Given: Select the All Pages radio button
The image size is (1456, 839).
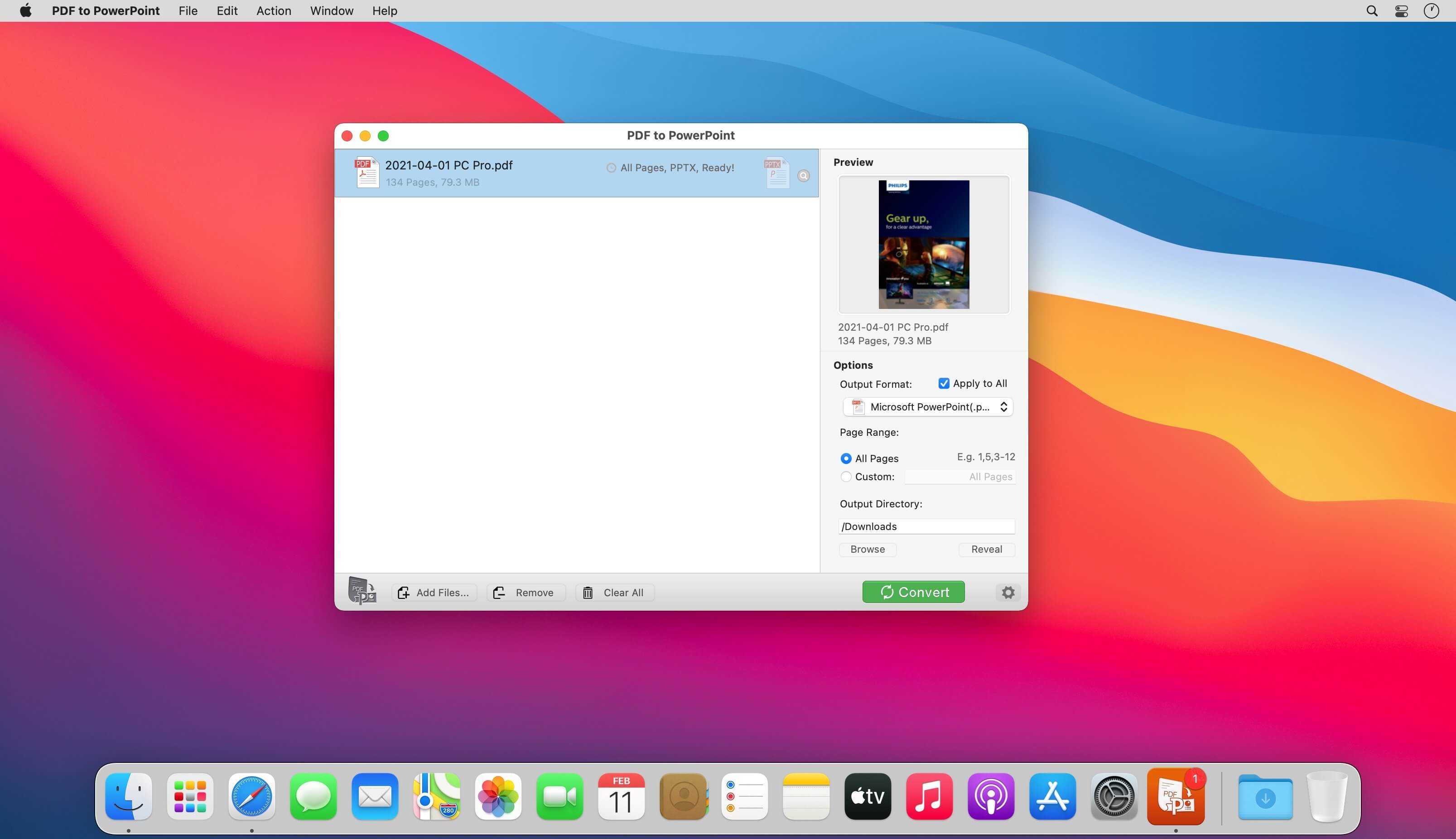Looking at the screenshot, I should (x=846, y=458).
